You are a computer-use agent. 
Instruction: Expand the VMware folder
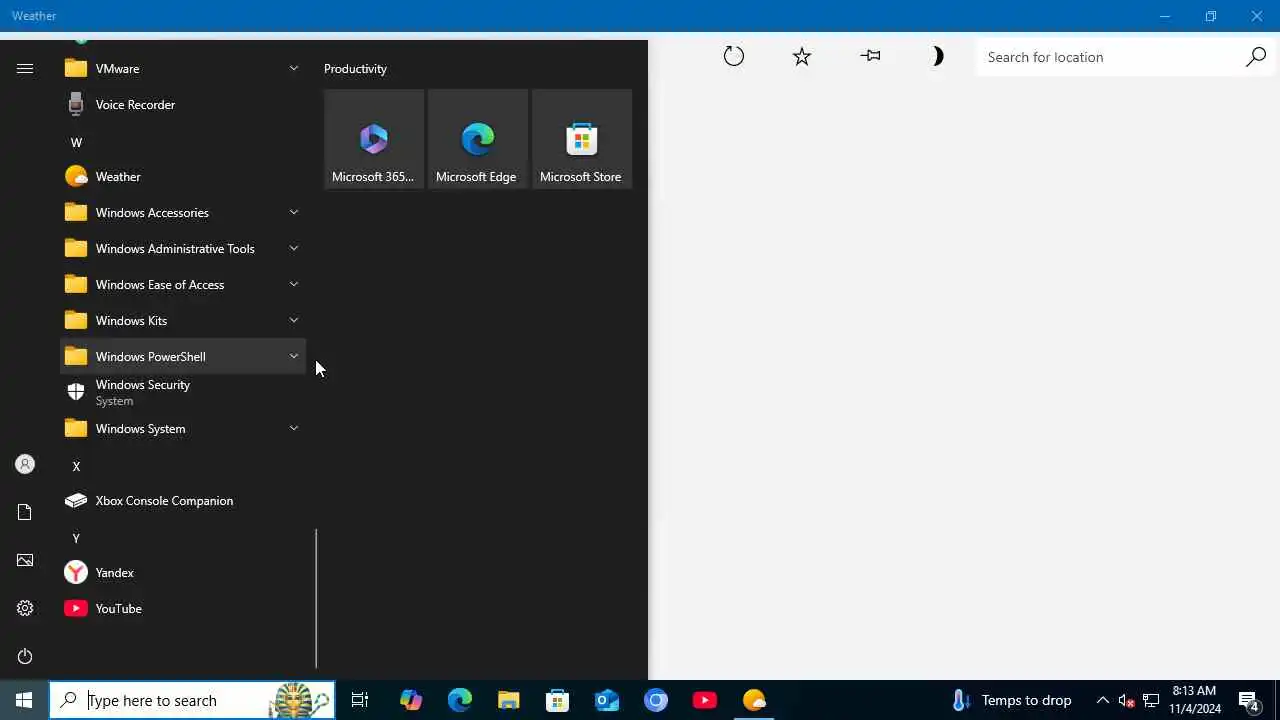(183, 68)
